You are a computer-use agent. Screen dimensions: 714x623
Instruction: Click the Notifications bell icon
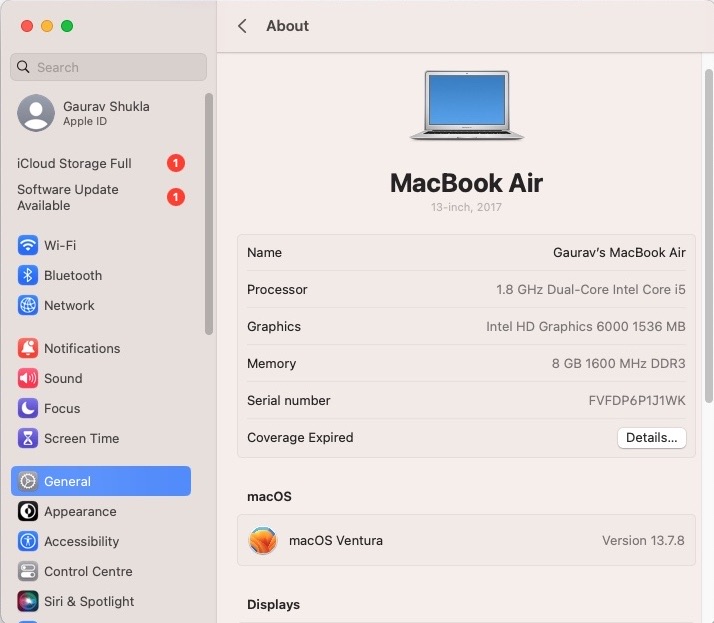point(28,348)
